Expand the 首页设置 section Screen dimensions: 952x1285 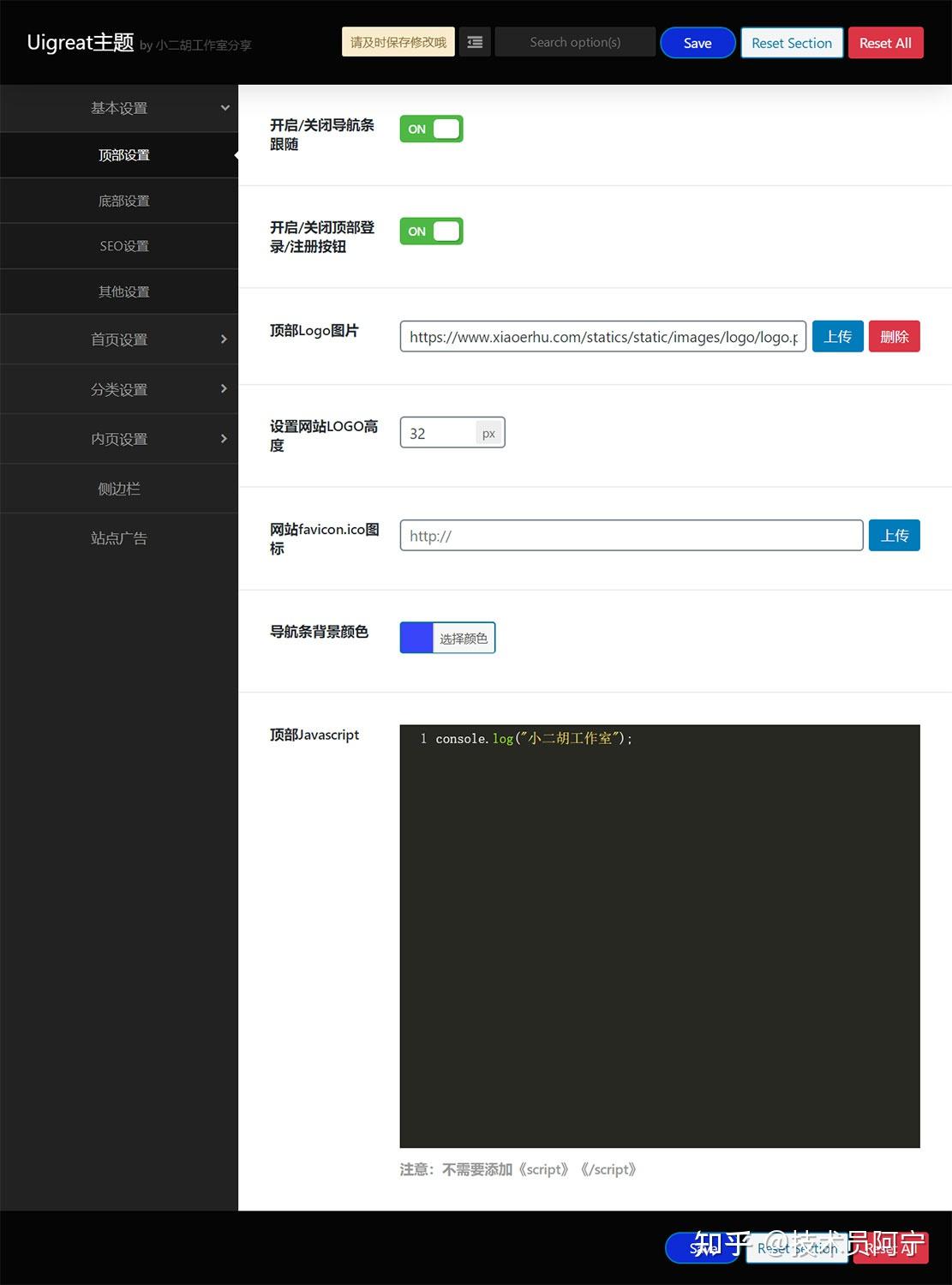[x=119, y=339]
